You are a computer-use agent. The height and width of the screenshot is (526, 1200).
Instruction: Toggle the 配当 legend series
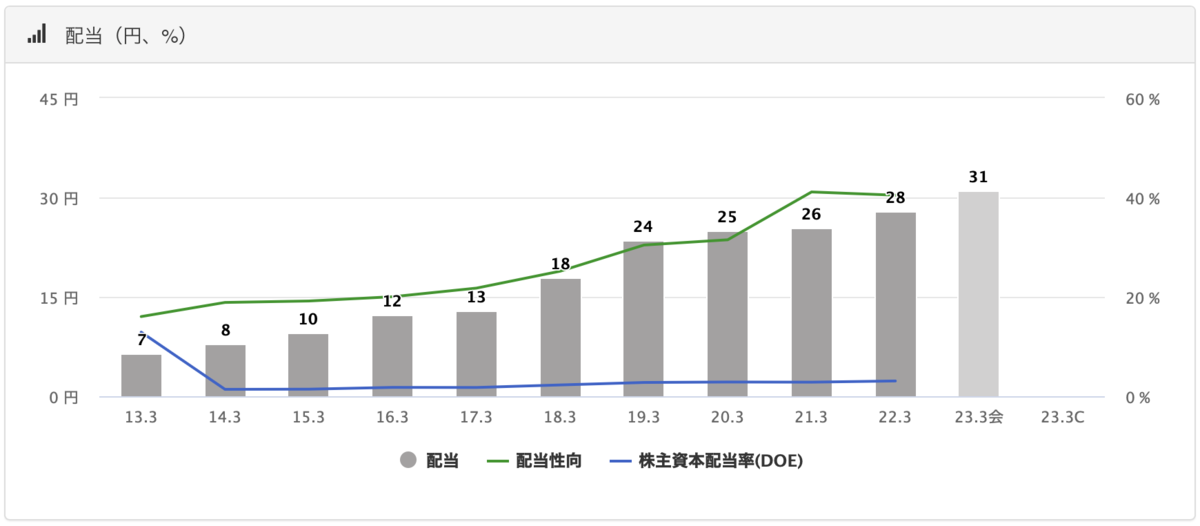[429, 460]
